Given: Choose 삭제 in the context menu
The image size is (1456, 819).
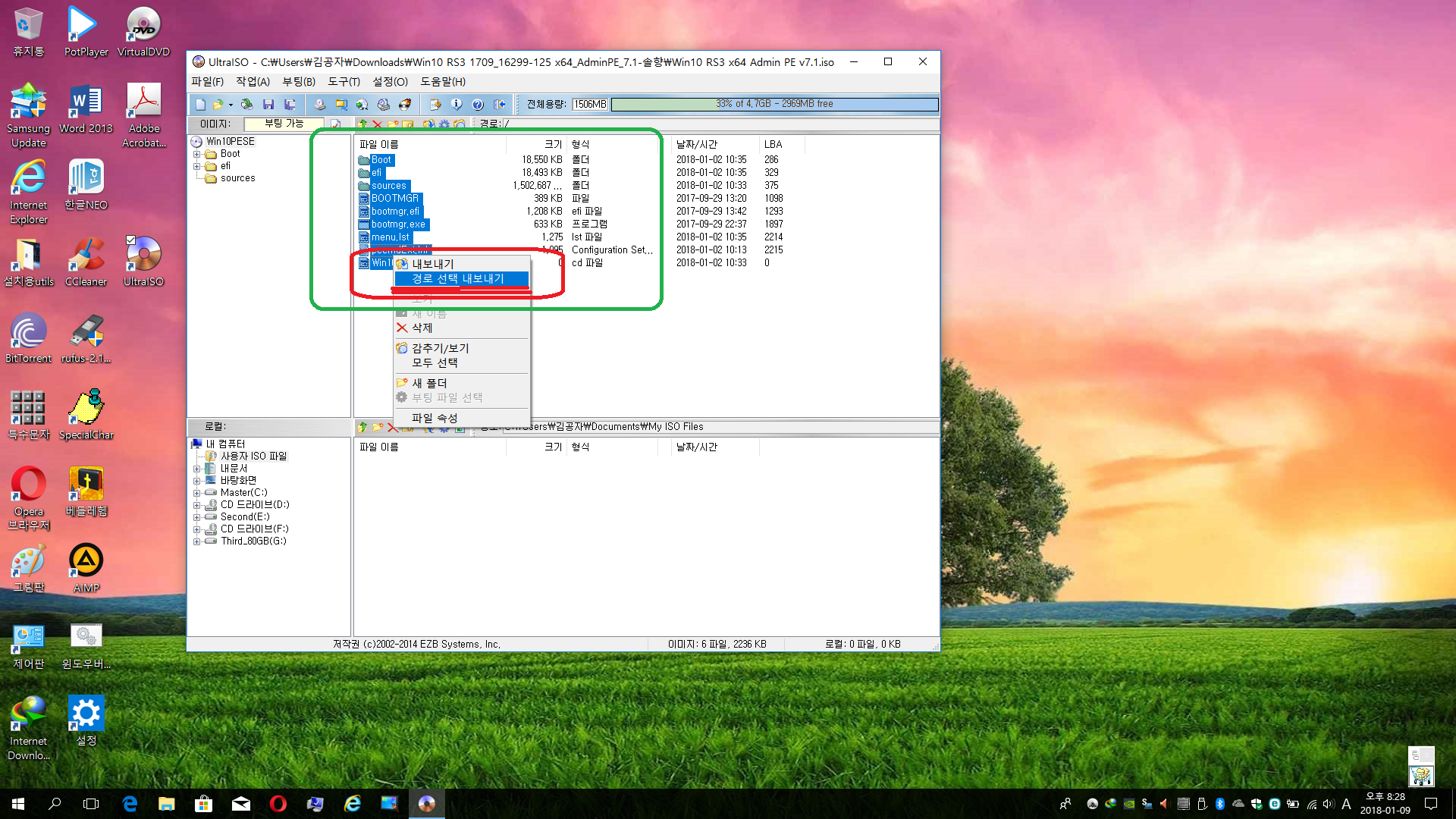Looking at the screenshot, I should [461, 328].
